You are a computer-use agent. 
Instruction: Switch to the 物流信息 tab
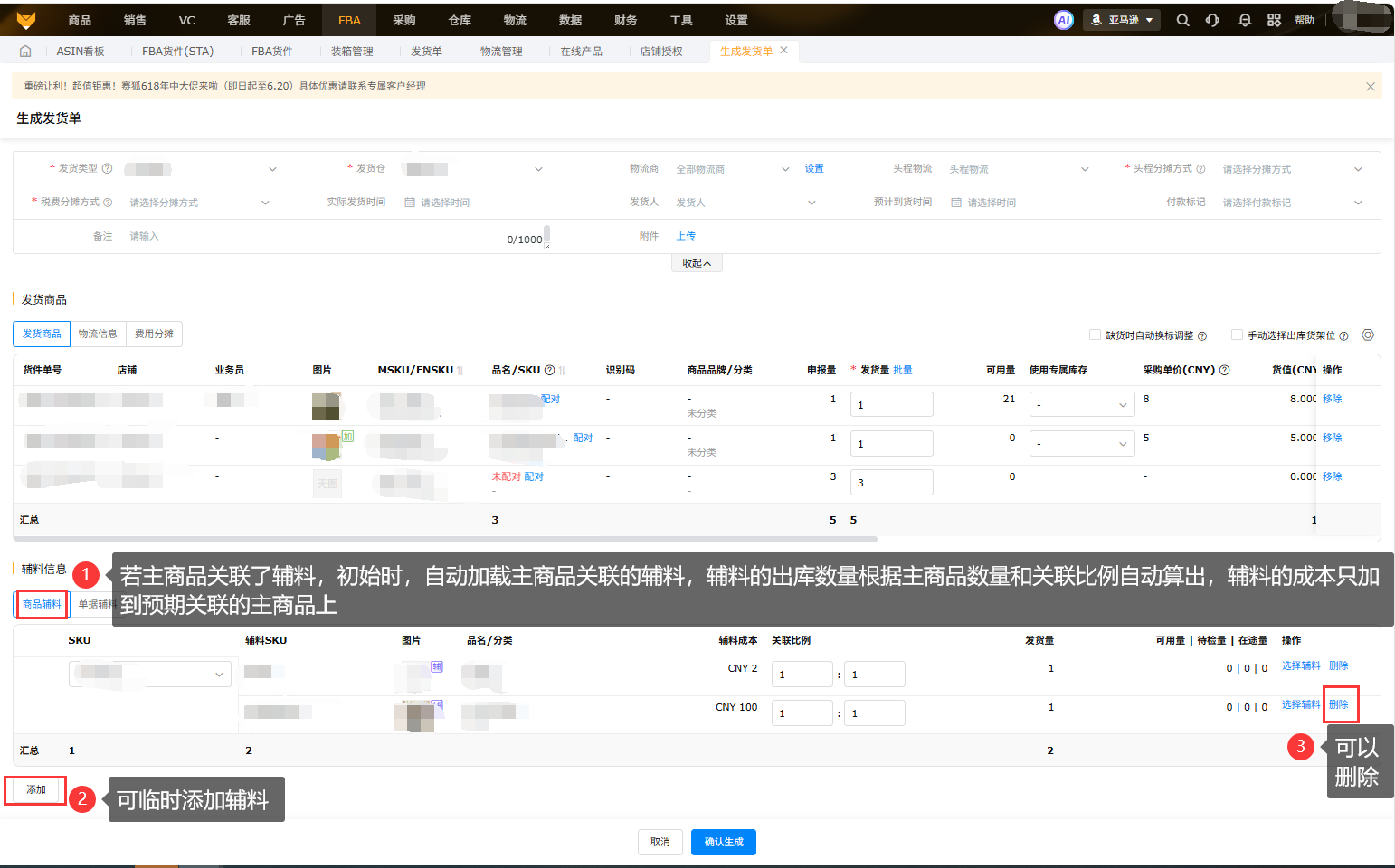click(x=98, y=334)
